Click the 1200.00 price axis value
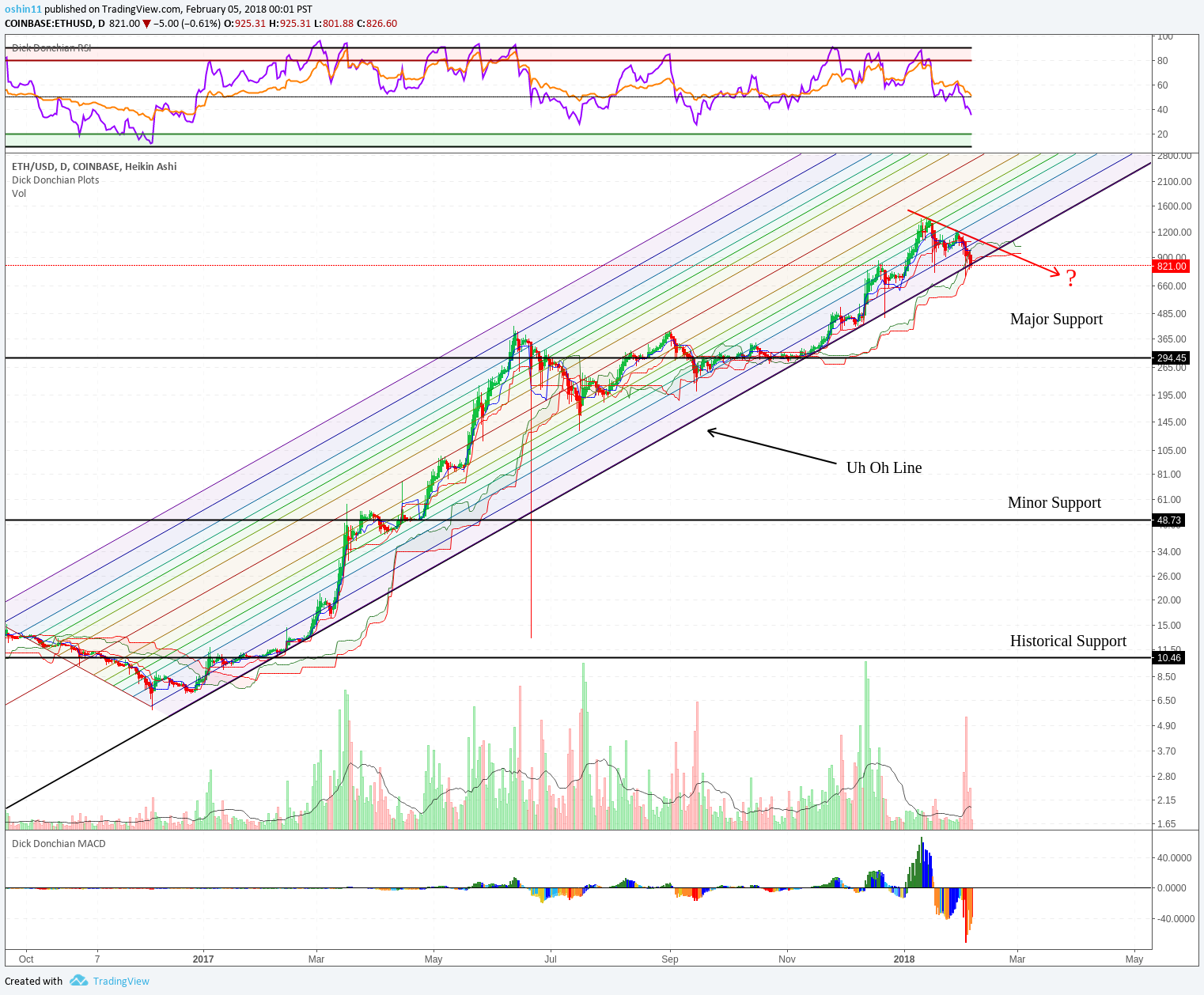Image resolution: width=1204 pixels, height=995 pixels. point(1174,232)
